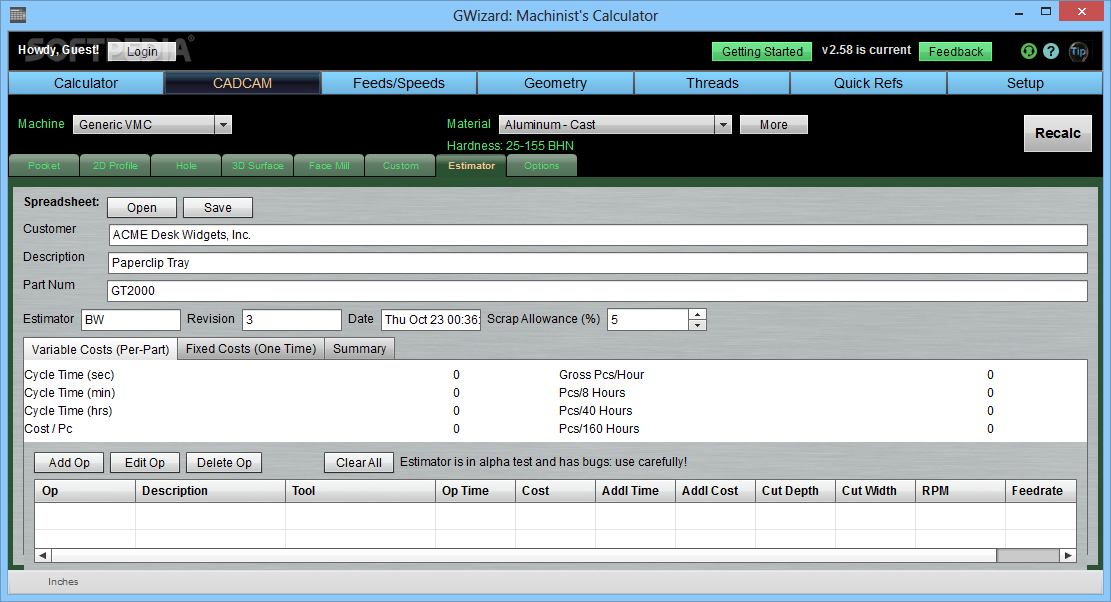Increase Scrap Allowance with up arrow
This screenshot has height=602, width=1111.
point(697,314)
